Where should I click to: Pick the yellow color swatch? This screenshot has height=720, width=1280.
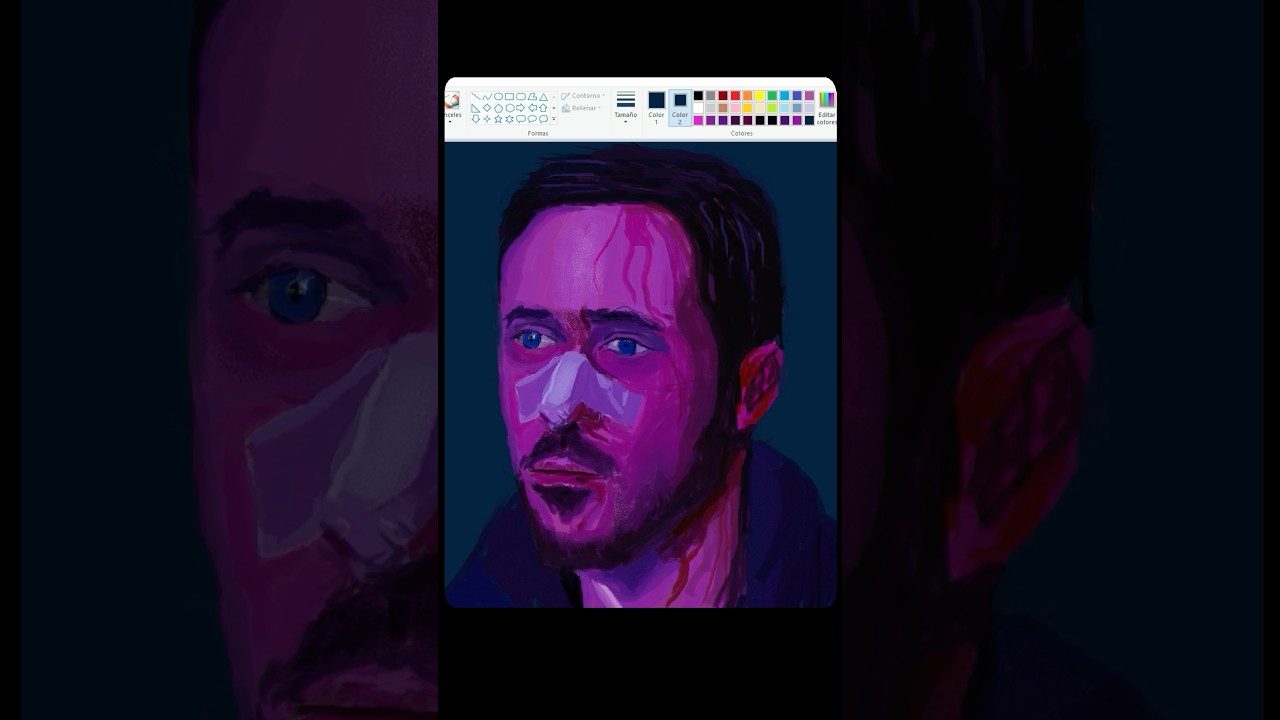click(760, 96)
